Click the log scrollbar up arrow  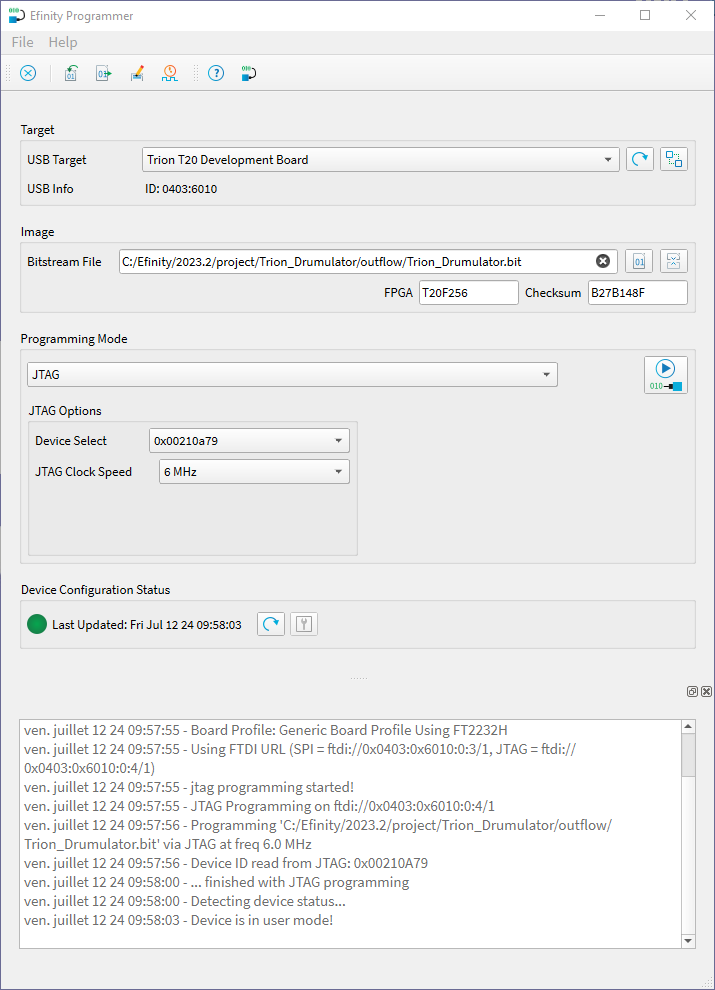(688, 726)
